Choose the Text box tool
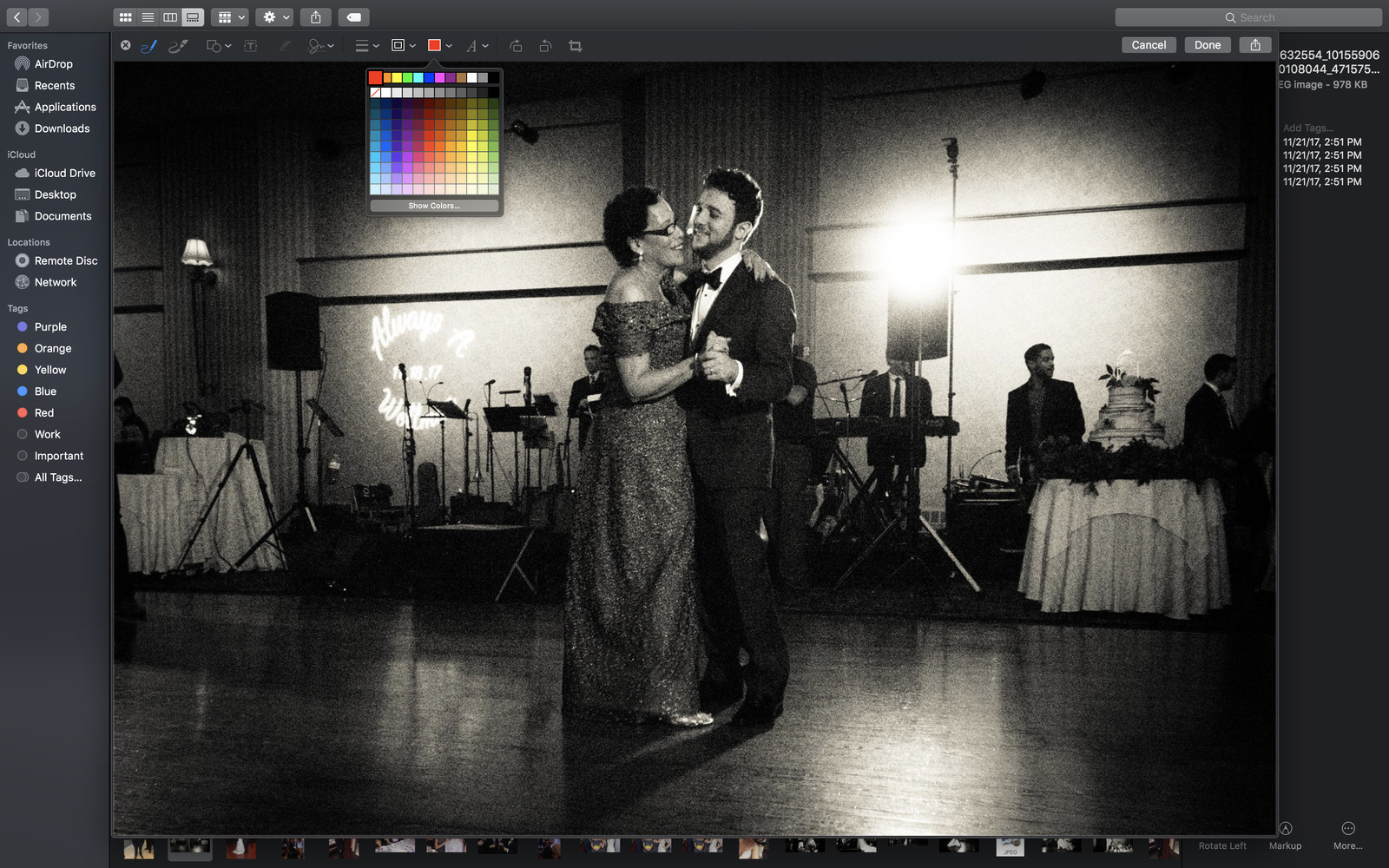1389x868 pixels. point(251,46)
